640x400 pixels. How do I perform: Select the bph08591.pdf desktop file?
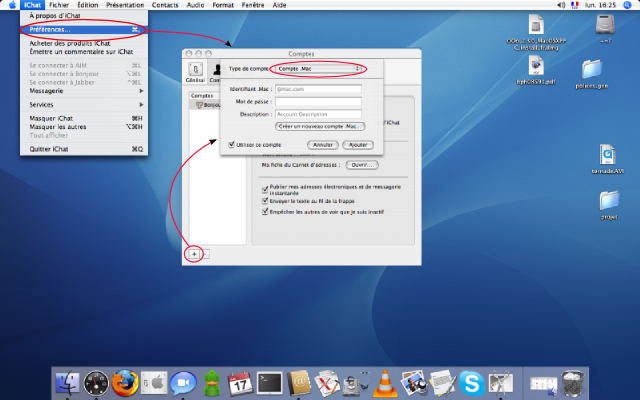(x=536, y=70)
